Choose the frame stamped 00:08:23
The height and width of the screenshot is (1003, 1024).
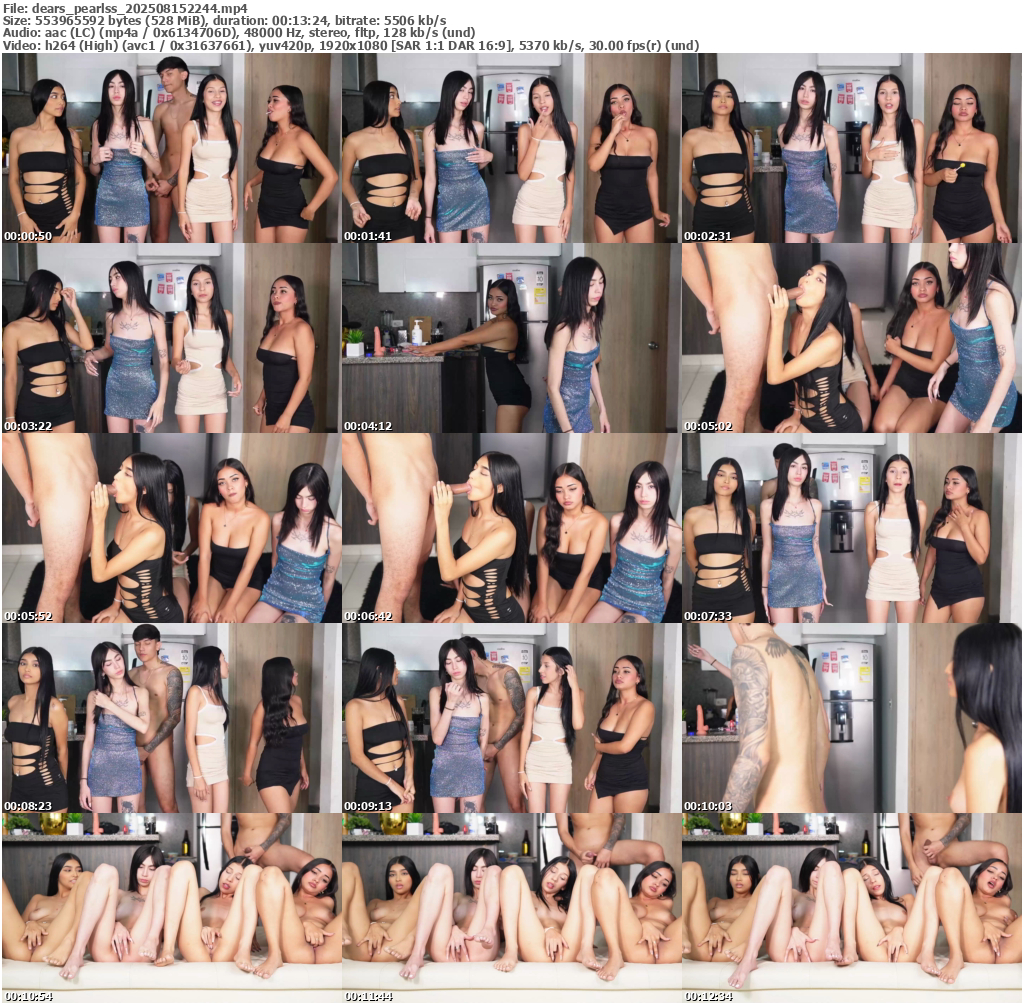tap(171, 718)
